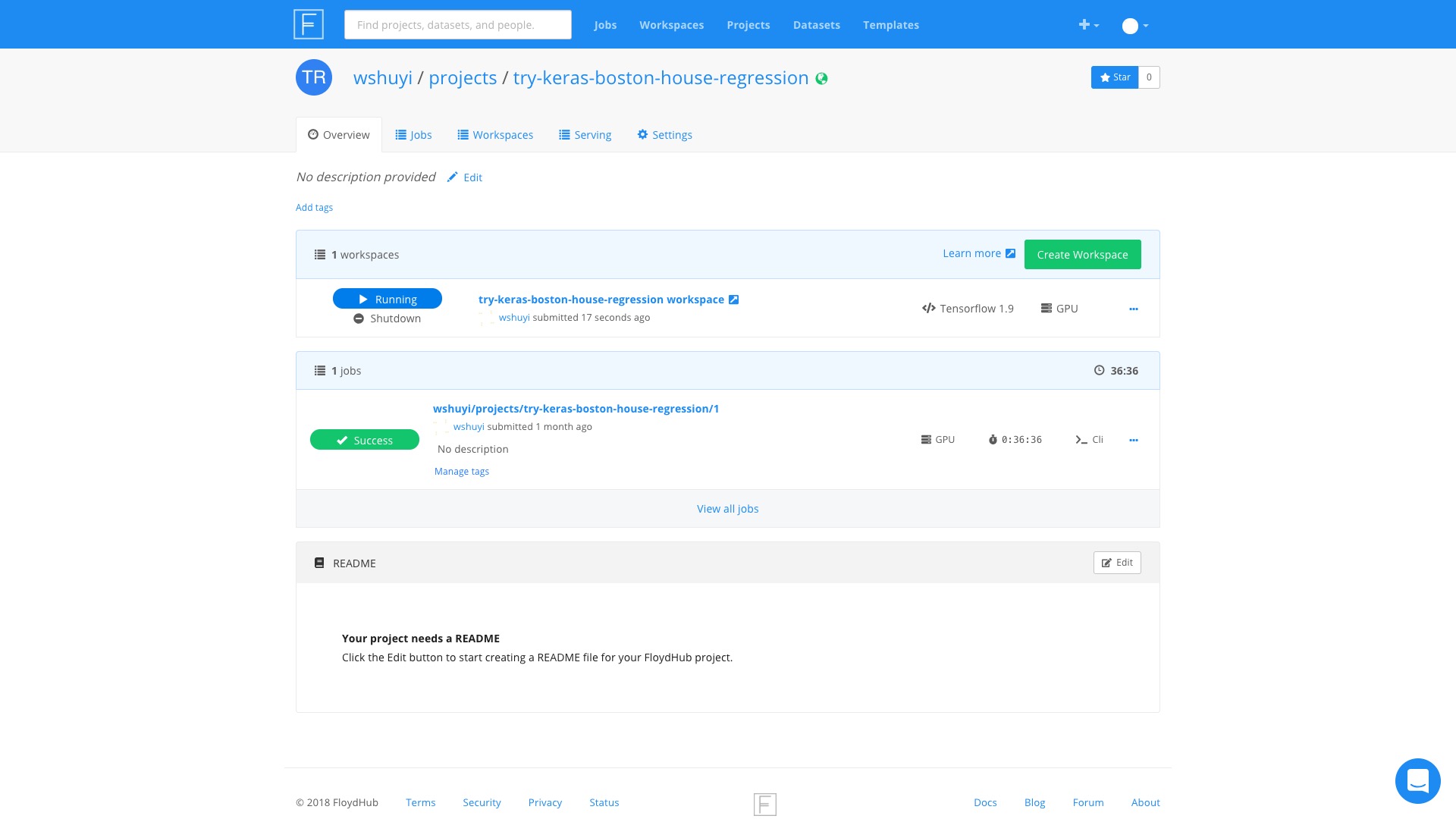The width and height of the screenshot is (1456, 819).
Task: Open user avatar account dropdown
Action: [1134, 26]
